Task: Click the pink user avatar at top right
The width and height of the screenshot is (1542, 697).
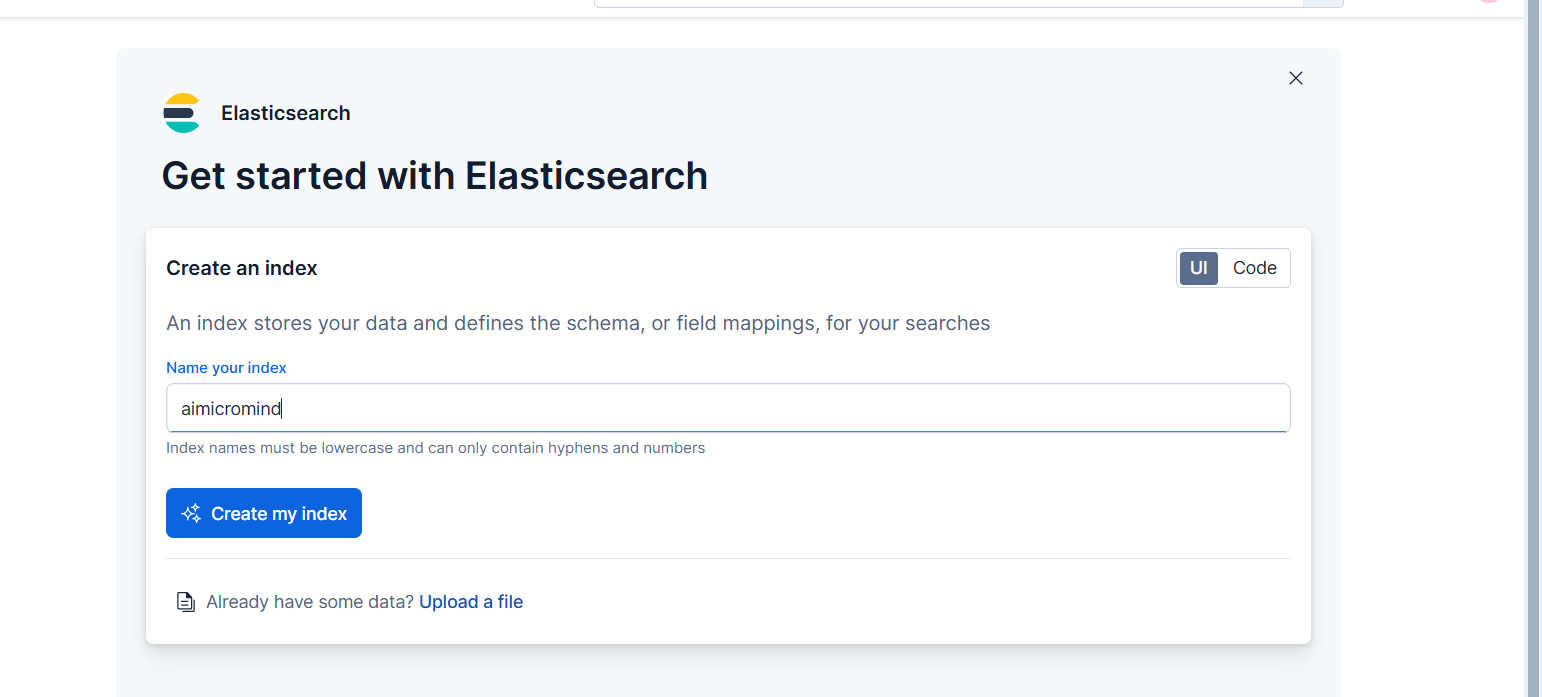Action: click(x=1488, y=1)
